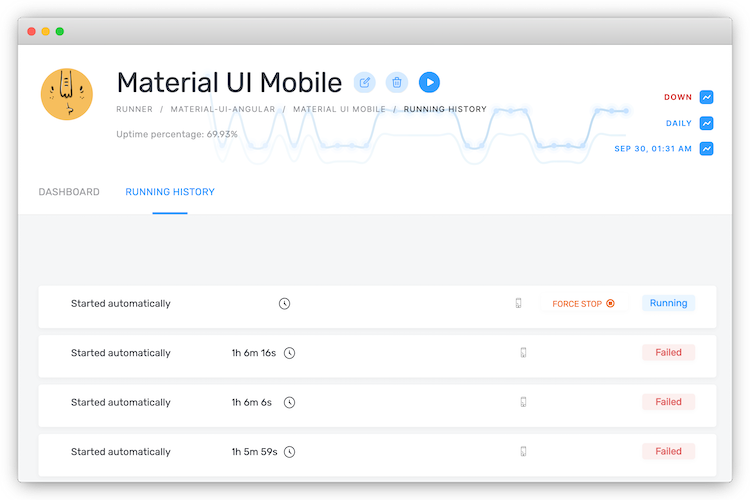Image resolution: width=750 pixels, height=500 pixels.
Task: Select the Running History tab
Action: pos(170,192)
